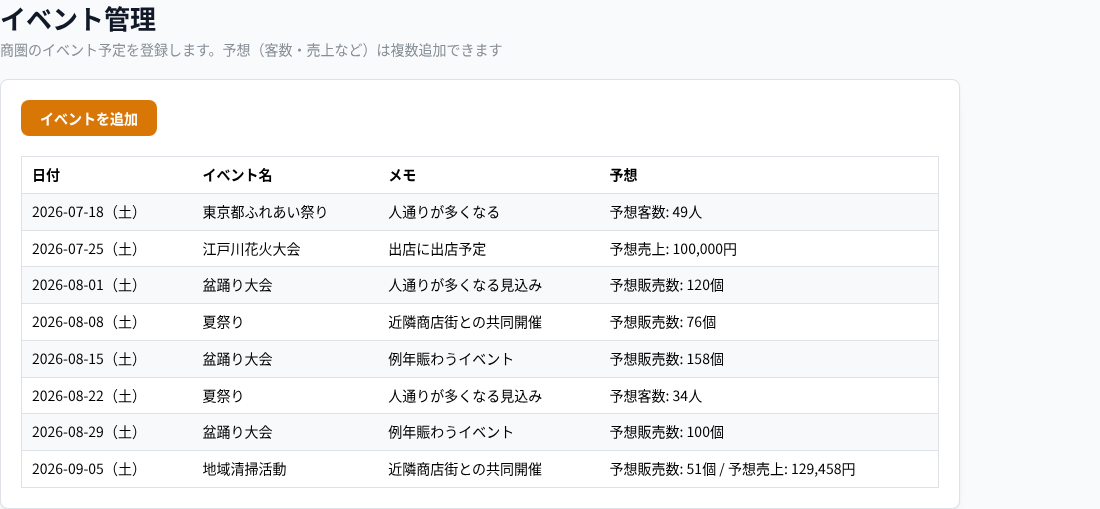
Task: Select the メモ column header
Action: [402, 175]
